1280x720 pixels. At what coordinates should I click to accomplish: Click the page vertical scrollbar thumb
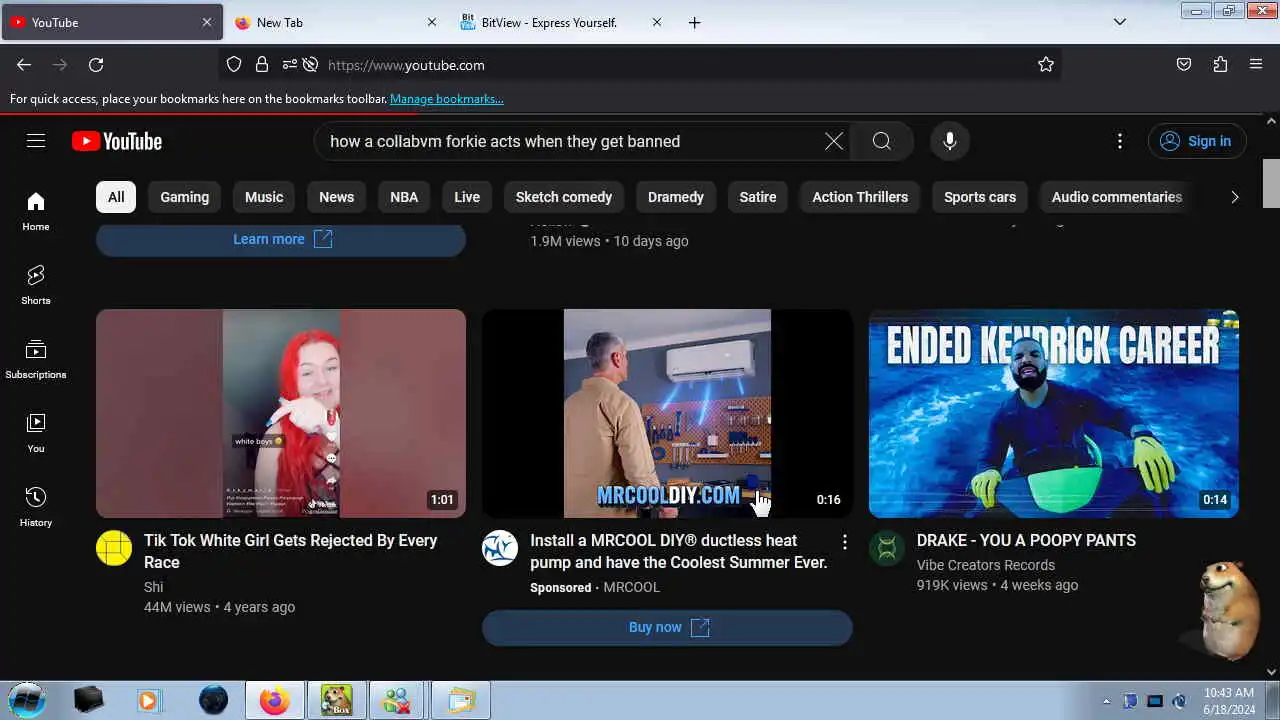[1271, 183]
